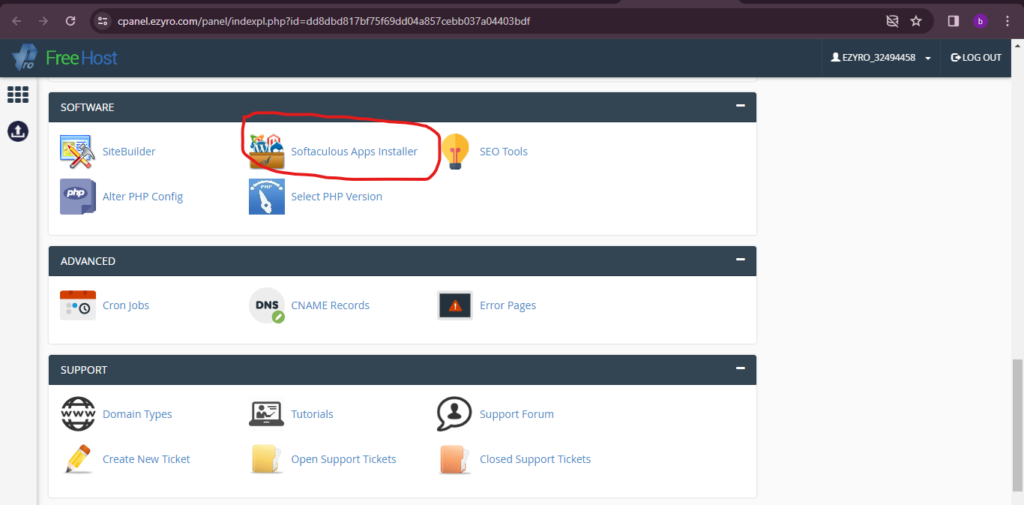Image resolution: width=1024 pixels, height=505 pixels.
Task: Open the Tutorials laptop icon
Action: coord(267,414)
